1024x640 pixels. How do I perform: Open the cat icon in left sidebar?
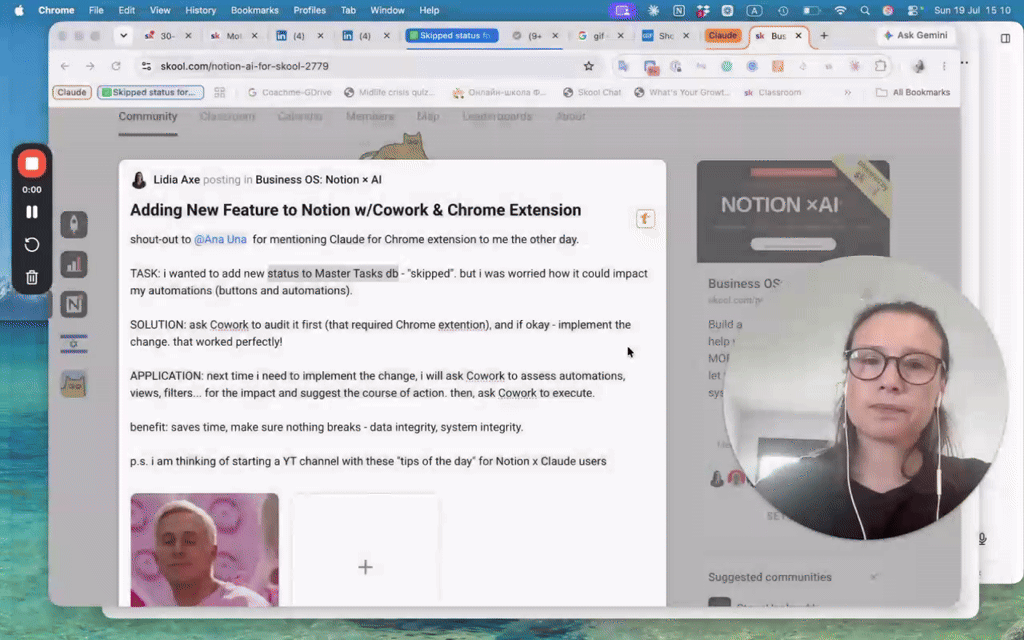pos(74,384)
